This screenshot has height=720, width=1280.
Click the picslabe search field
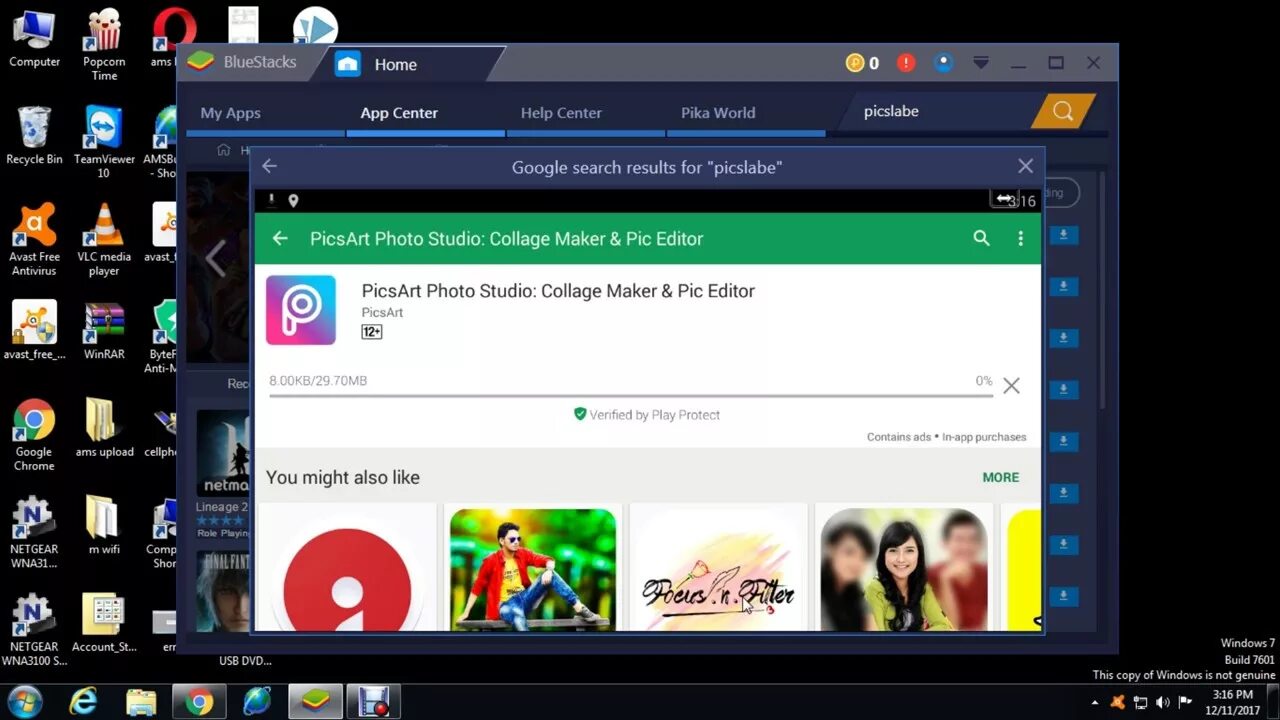tap(940, 111)
